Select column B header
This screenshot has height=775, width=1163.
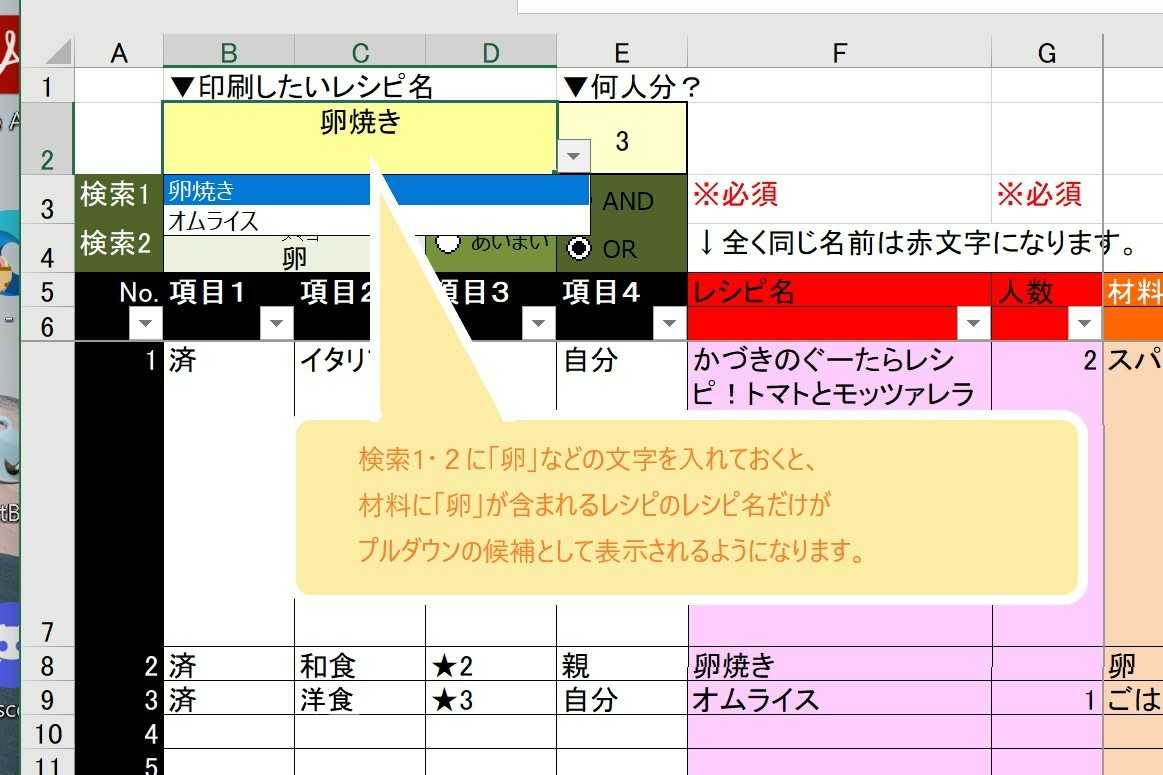(x=228, y=53)
